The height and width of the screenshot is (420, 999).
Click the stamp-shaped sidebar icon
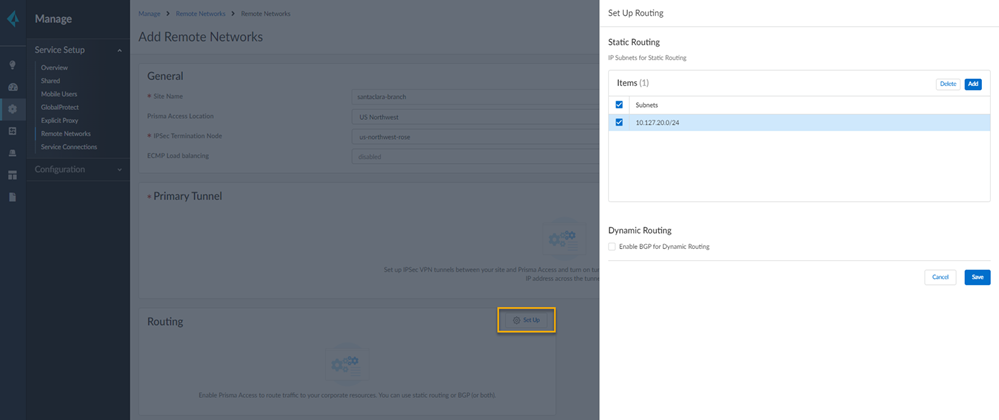[x=13, y=153]
